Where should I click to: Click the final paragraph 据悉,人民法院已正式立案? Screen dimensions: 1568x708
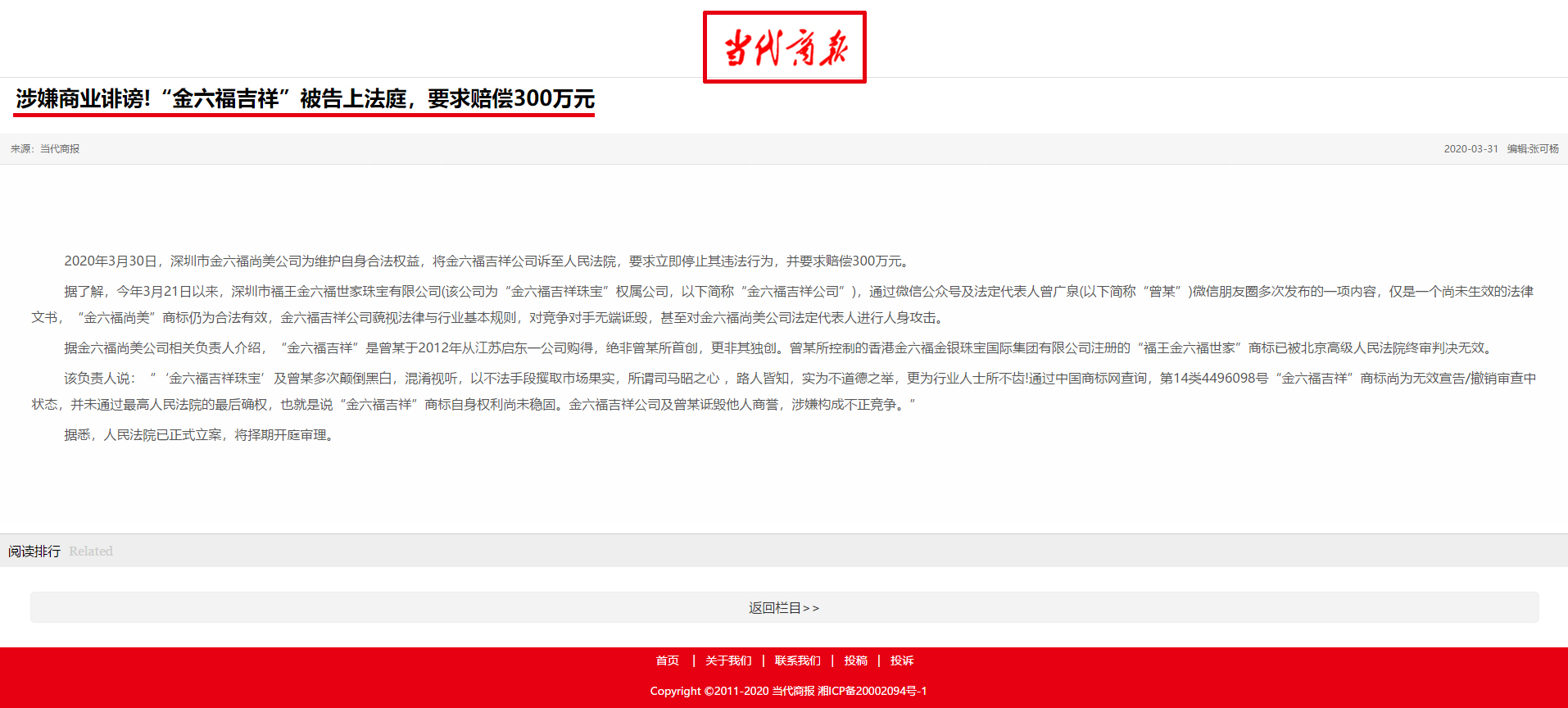pos(202,435)
